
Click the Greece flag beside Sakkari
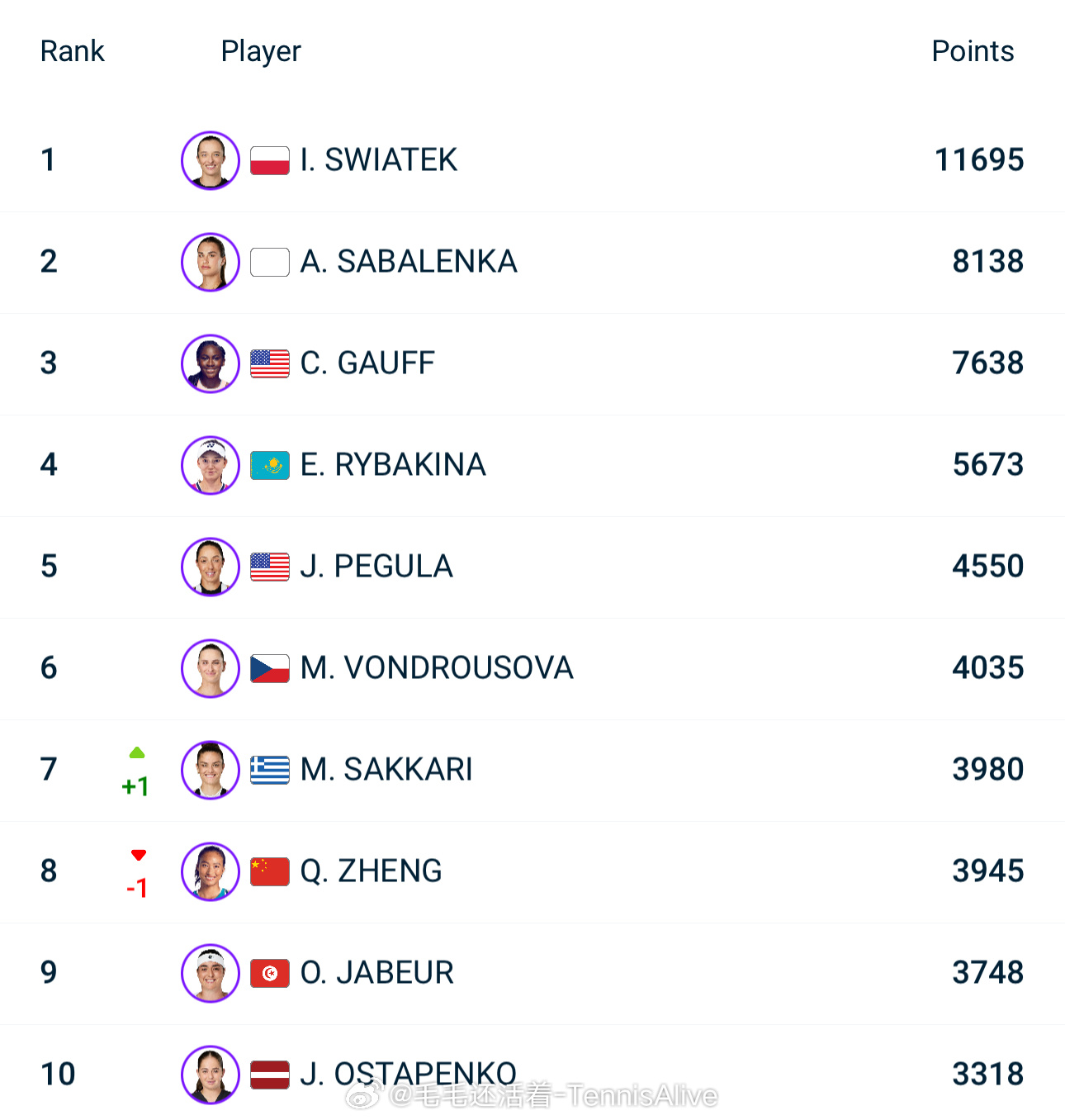point(269,770)
